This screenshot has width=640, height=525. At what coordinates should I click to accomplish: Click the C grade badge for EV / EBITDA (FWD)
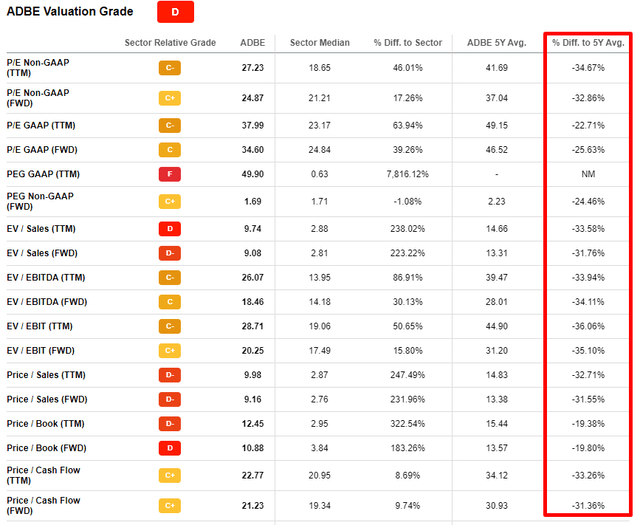point(170,302)
